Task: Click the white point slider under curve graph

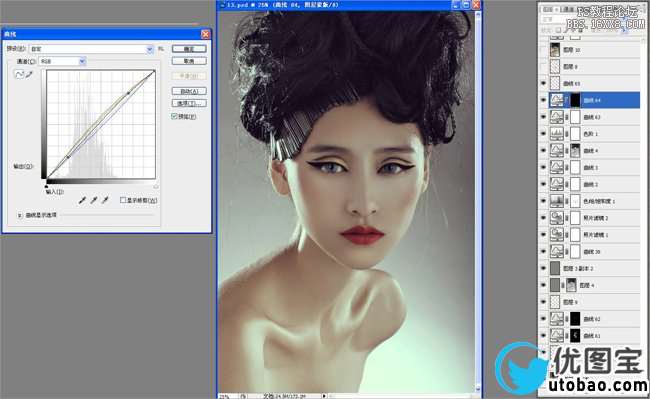Action: [x=155, y=186]
